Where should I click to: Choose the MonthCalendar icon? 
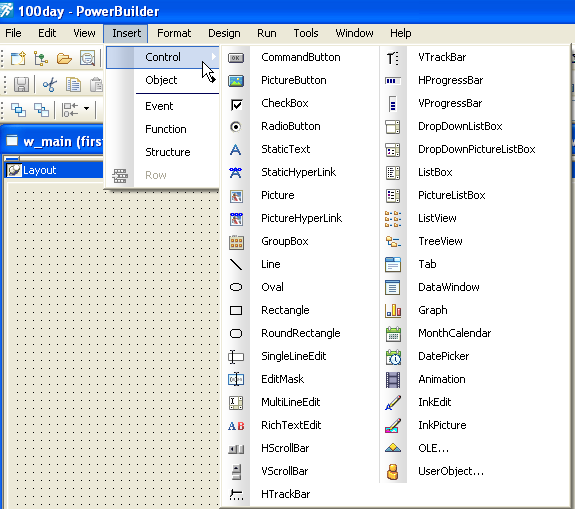[393, 334]
